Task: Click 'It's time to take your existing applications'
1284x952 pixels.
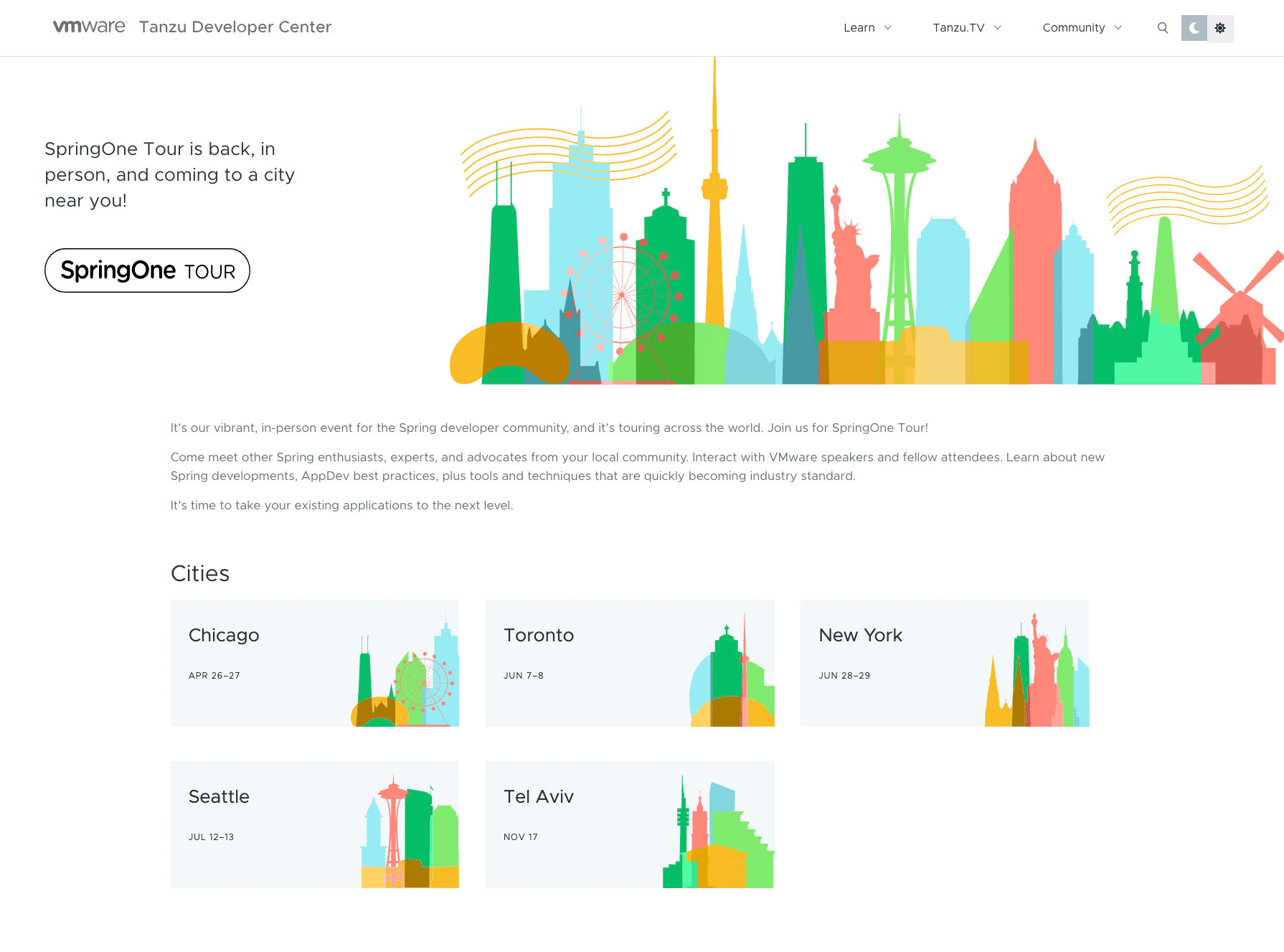Action: point(341,505)
